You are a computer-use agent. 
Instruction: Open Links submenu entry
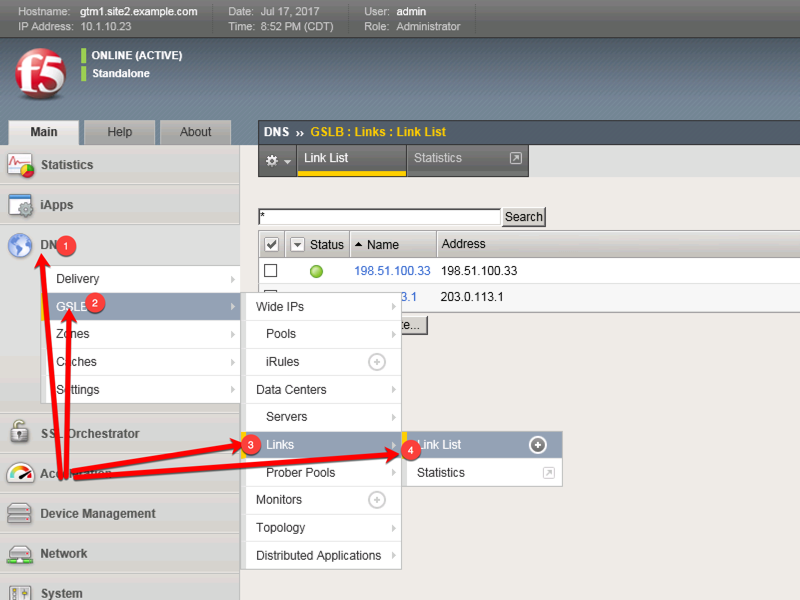pyautogui.click(x=323, y=445)
